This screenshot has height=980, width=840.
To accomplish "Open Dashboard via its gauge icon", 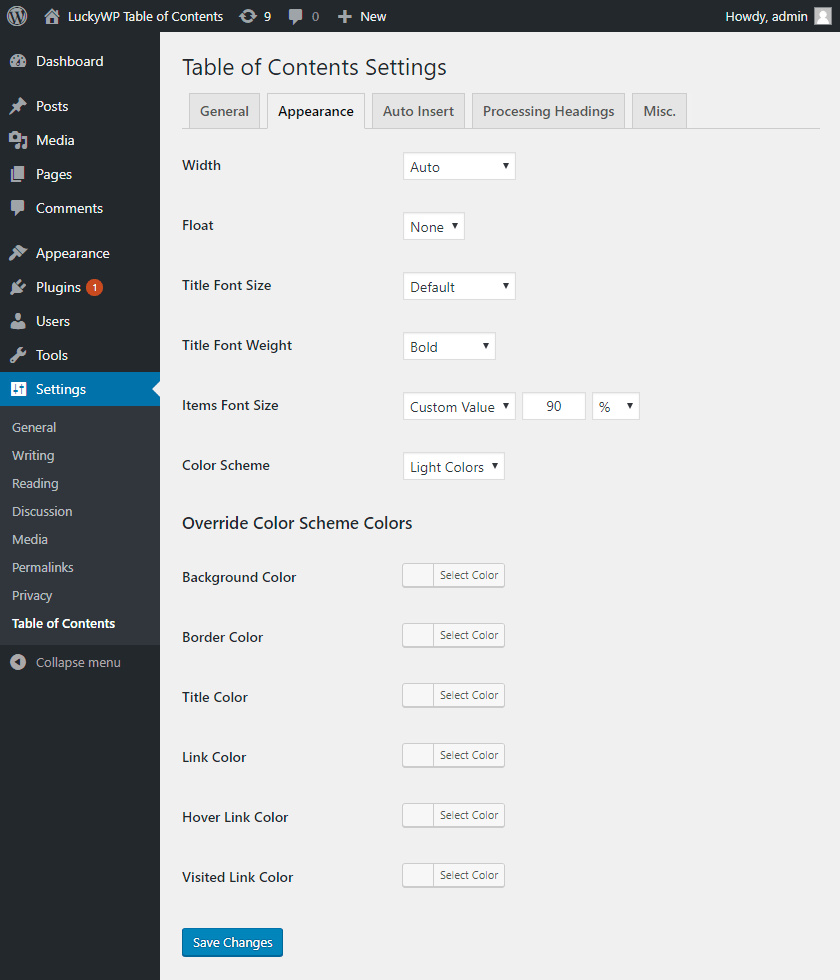I will (x=18, y=61).
